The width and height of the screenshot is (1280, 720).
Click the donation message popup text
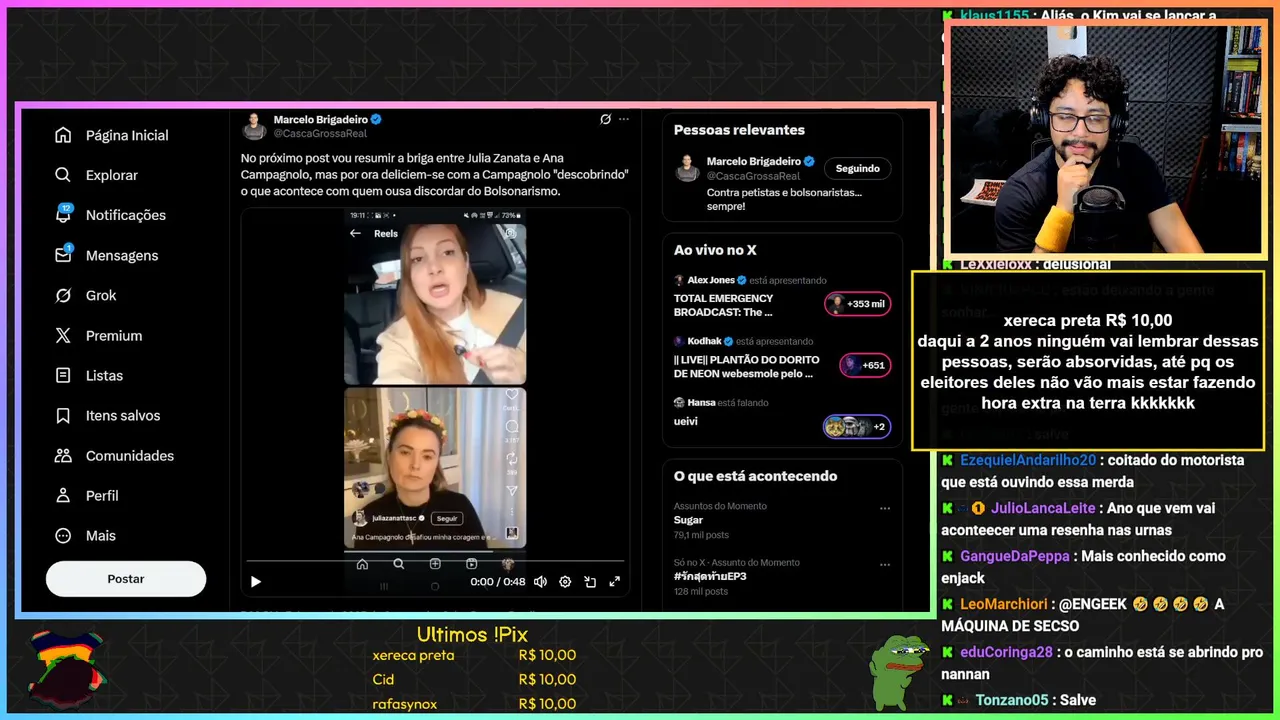[1088, 361]
